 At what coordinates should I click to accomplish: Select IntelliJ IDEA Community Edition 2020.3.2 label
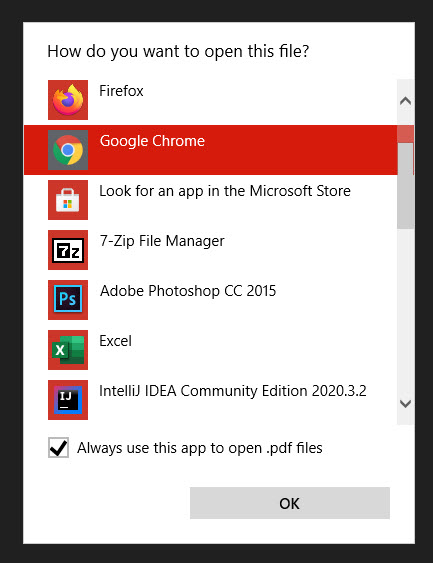coord(233,391)
